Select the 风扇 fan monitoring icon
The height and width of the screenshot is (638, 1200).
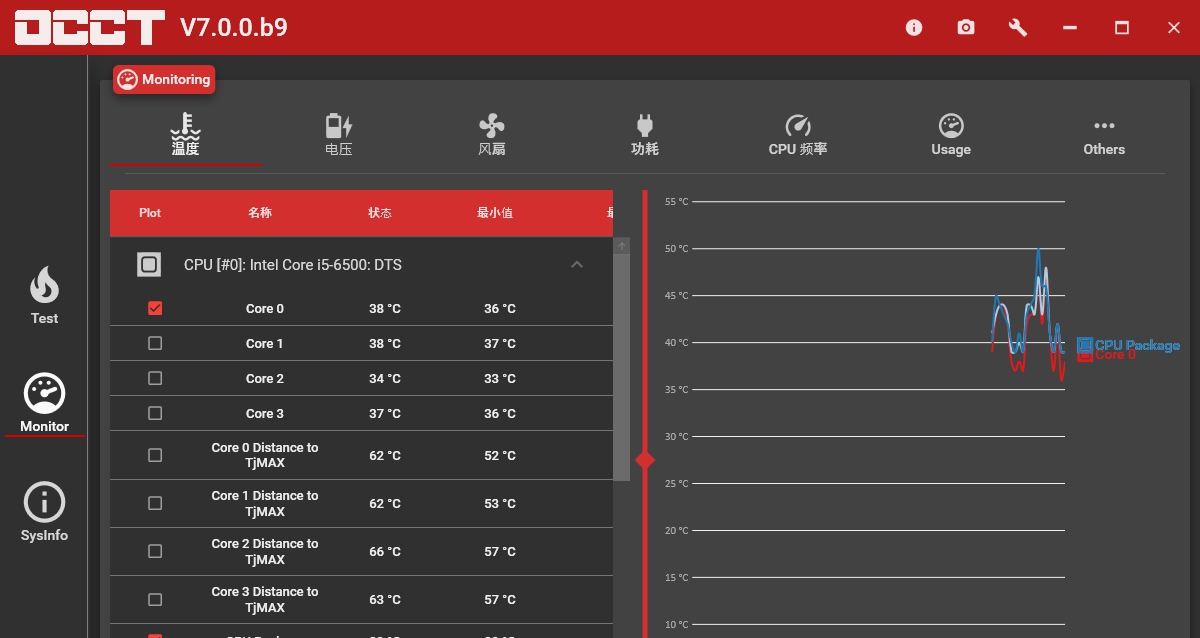click(x=492, y=133)
